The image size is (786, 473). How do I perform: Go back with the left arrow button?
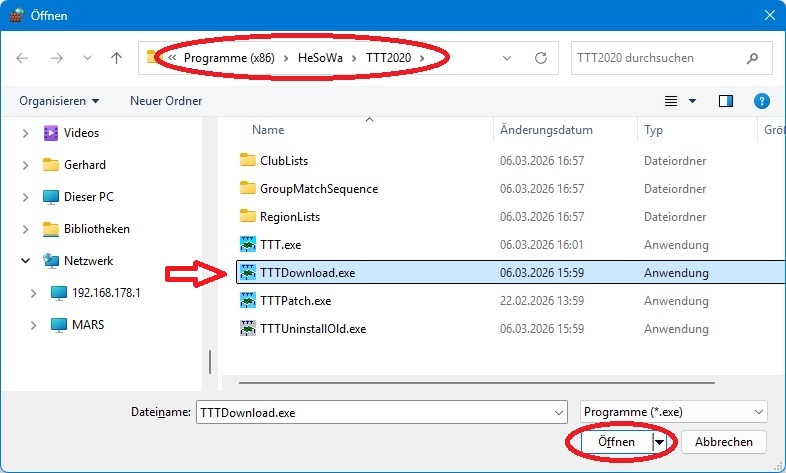[x=22, y=58]
